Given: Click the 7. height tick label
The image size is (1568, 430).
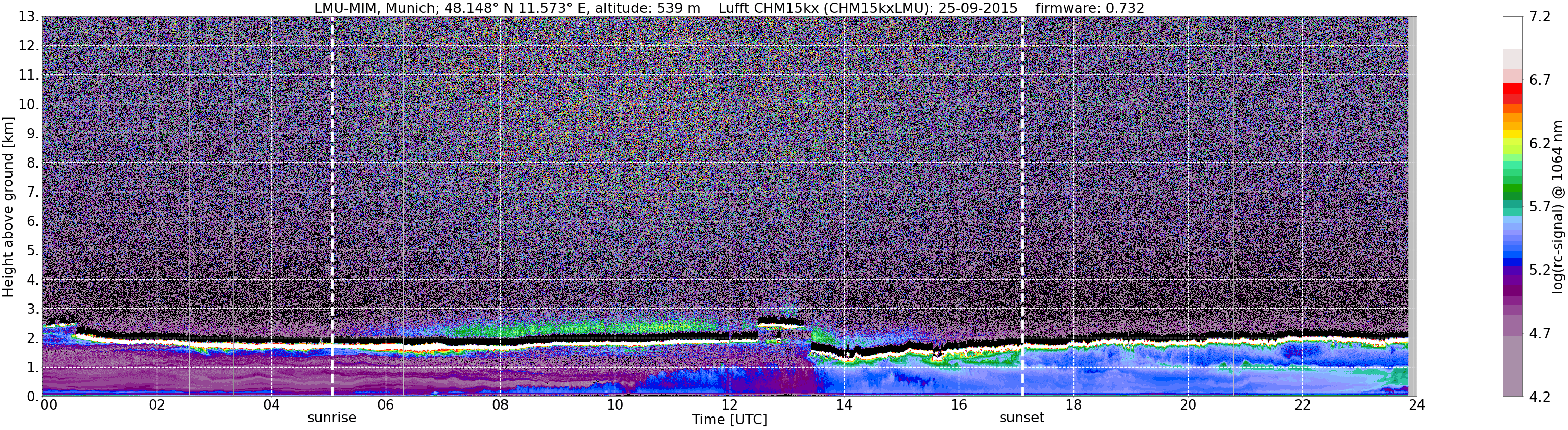Looking at the screenshot, I should 32,192.
